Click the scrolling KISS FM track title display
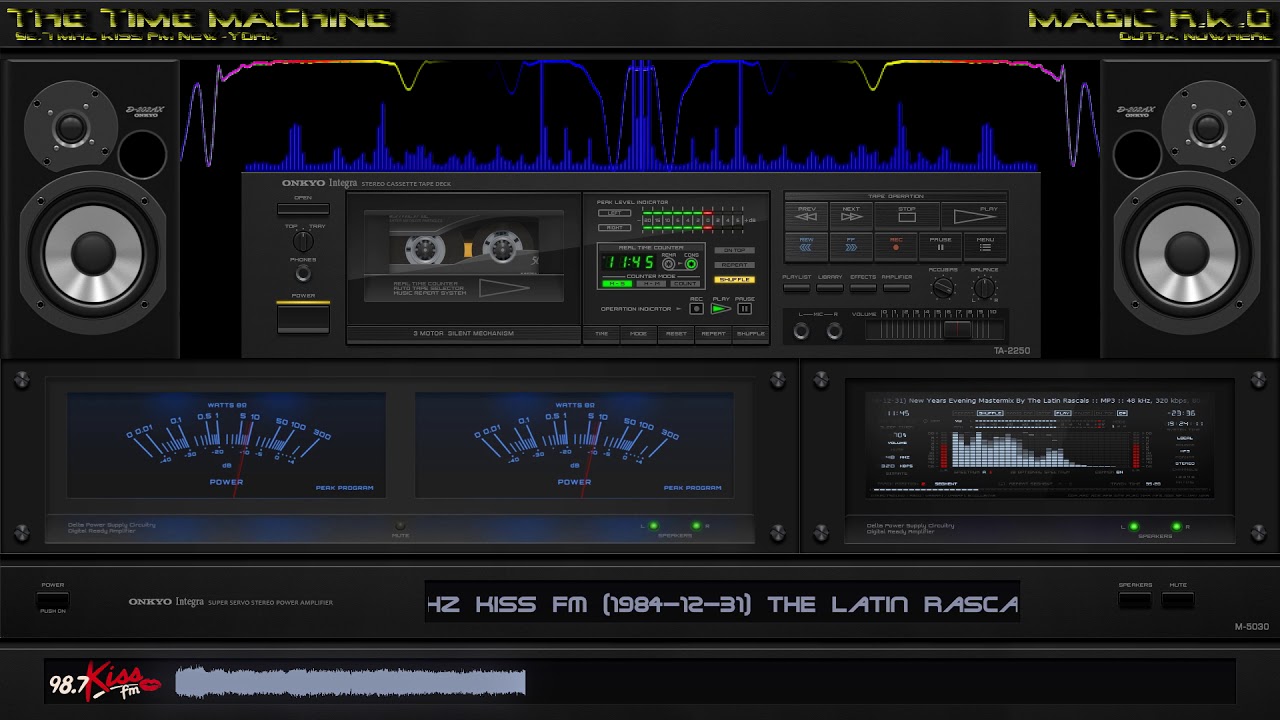 [722, 601]
